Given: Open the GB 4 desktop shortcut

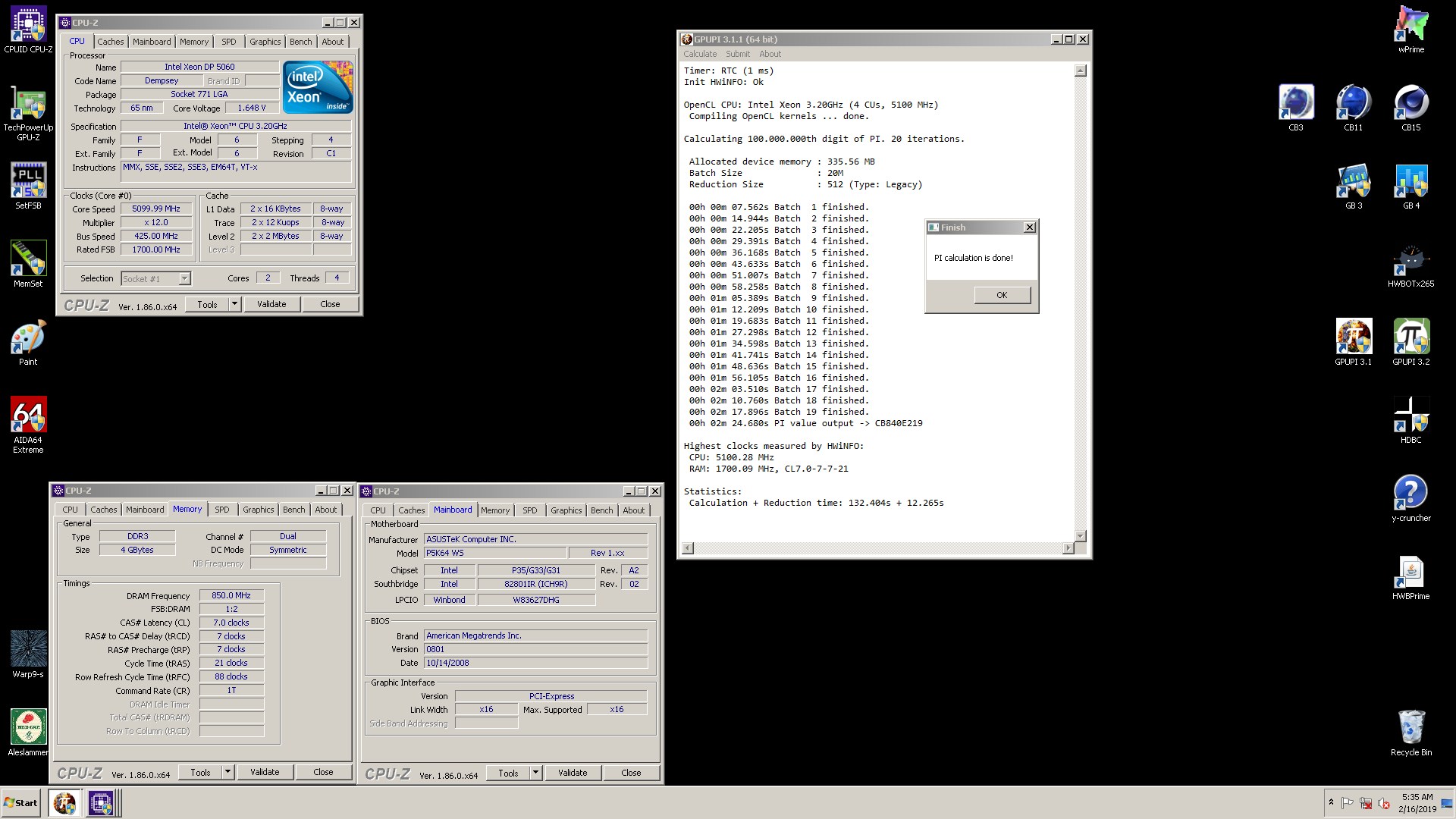Looking at the screenshot, I should 1410,186.
